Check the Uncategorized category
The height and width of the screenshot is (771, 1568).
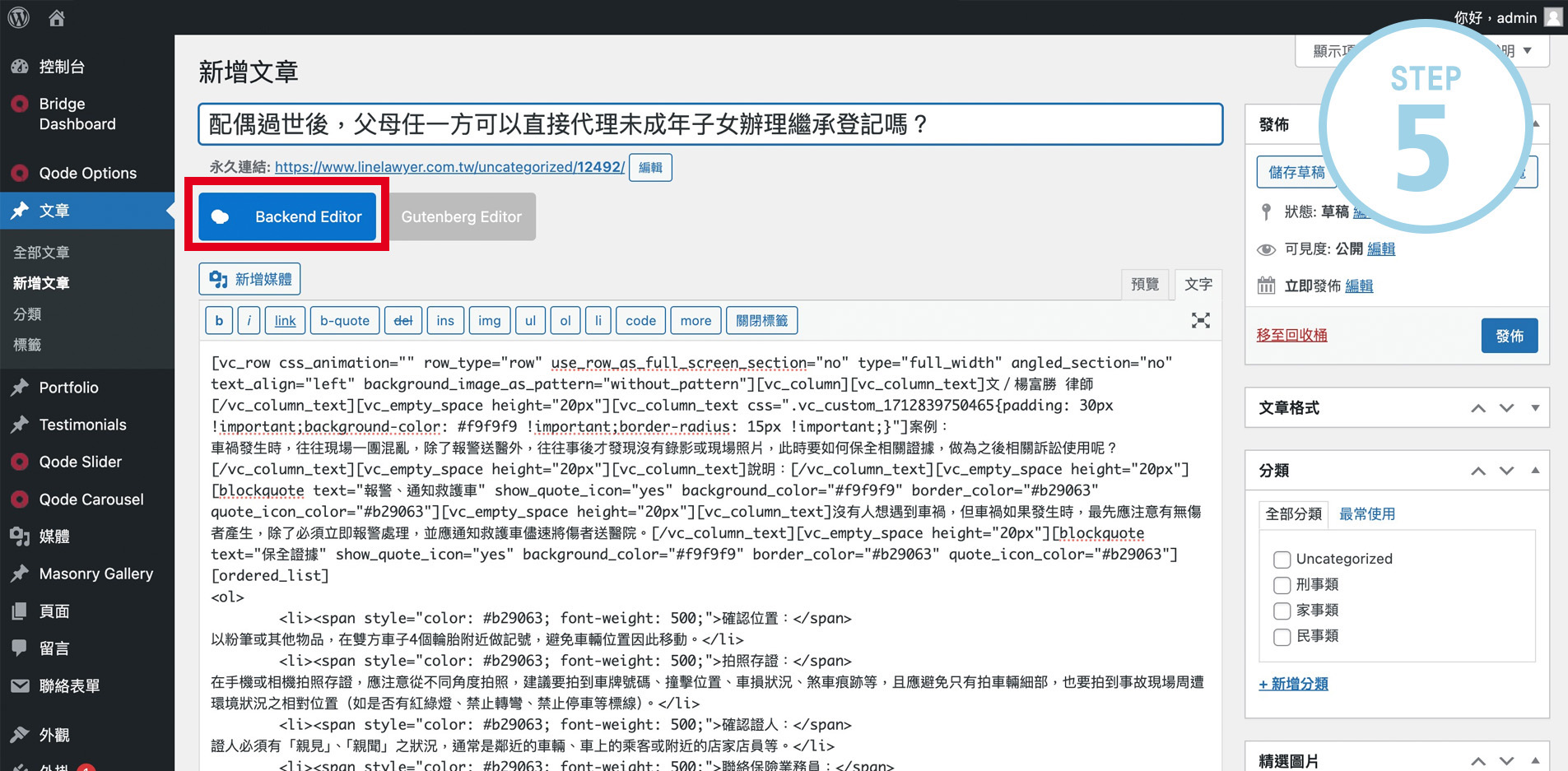1282,560
